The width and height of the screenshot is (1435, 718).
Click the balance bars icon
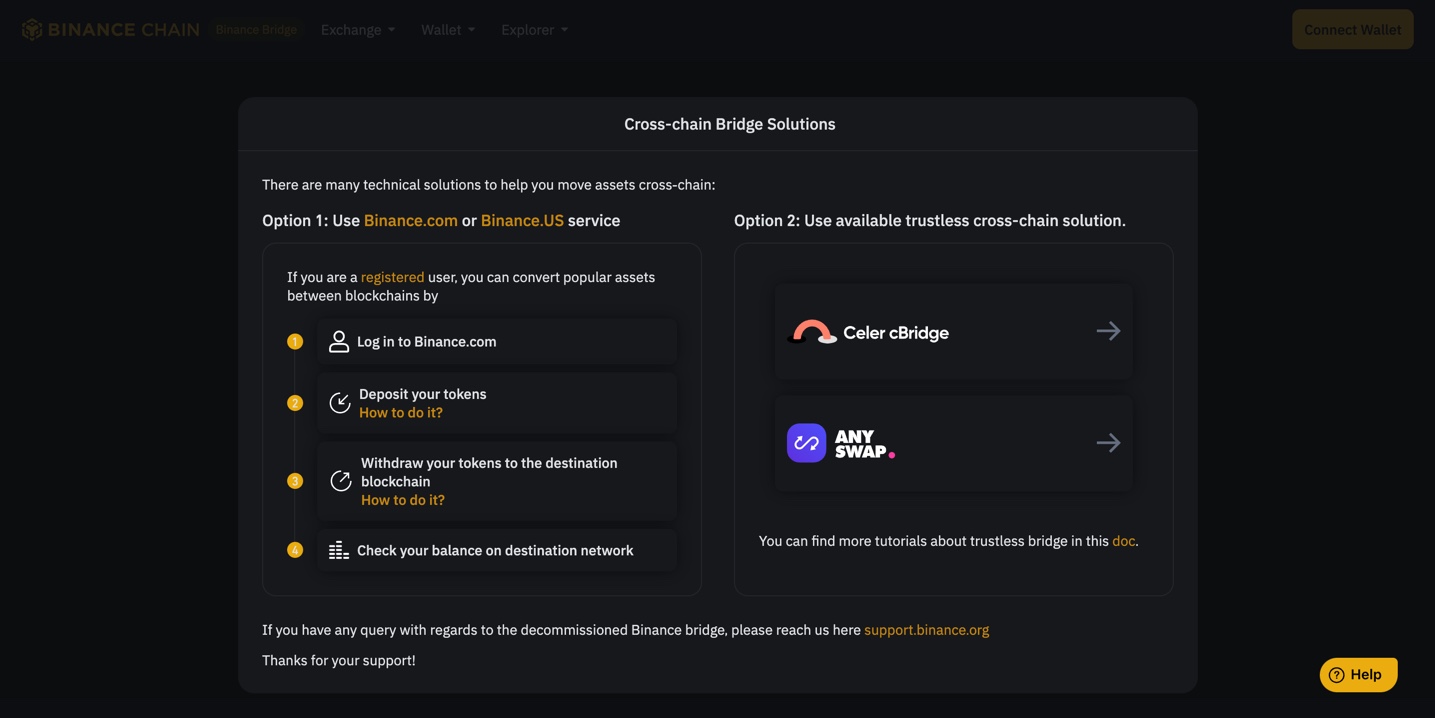coord(339,550)
